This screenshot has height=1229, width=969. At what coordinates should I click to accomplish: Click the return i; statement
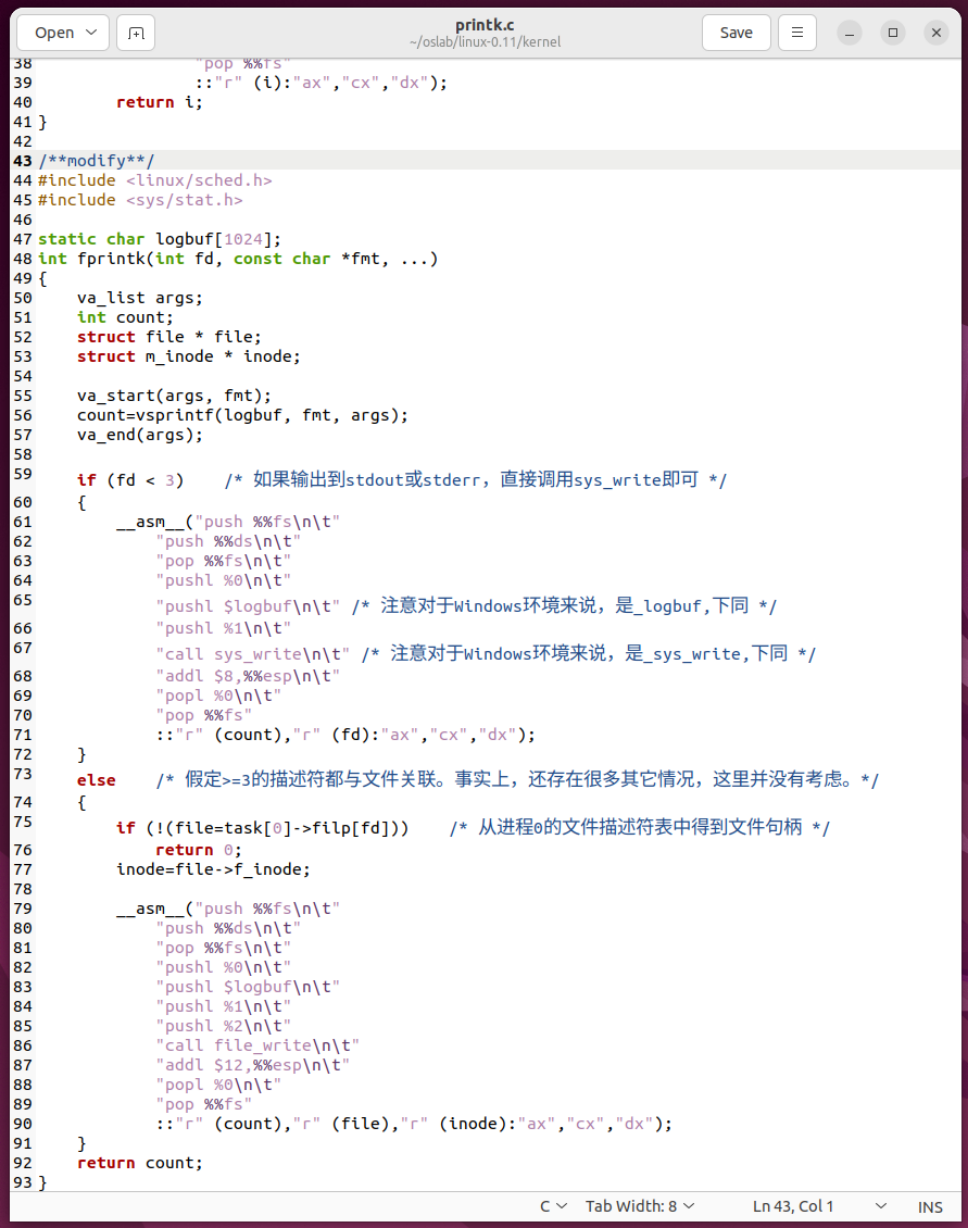point(159,102)
